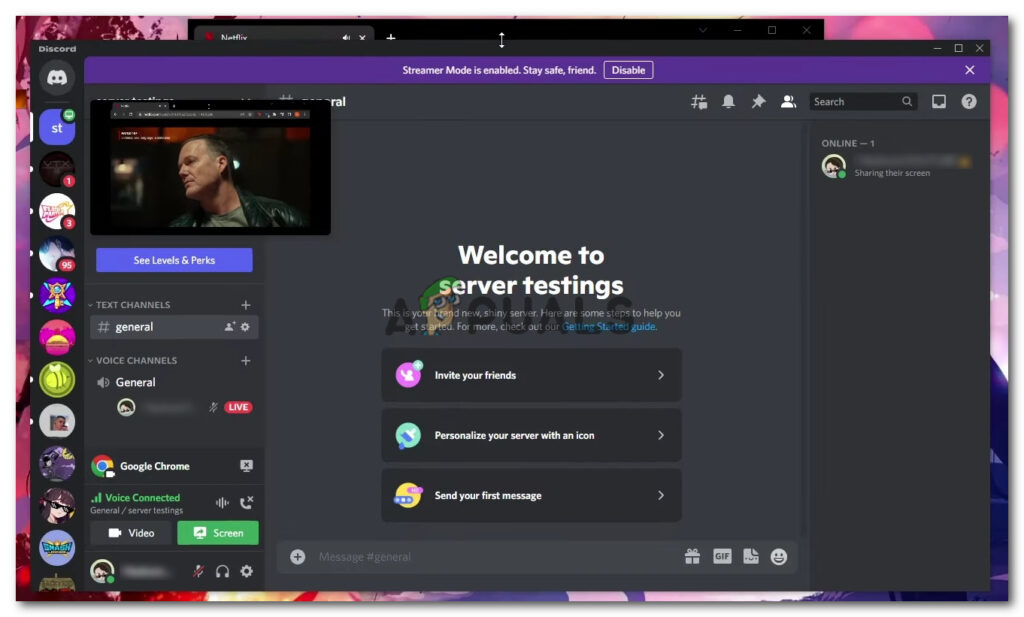
Task: Deafen yourself with the headphone icon
Action: (x=221, y=571)
